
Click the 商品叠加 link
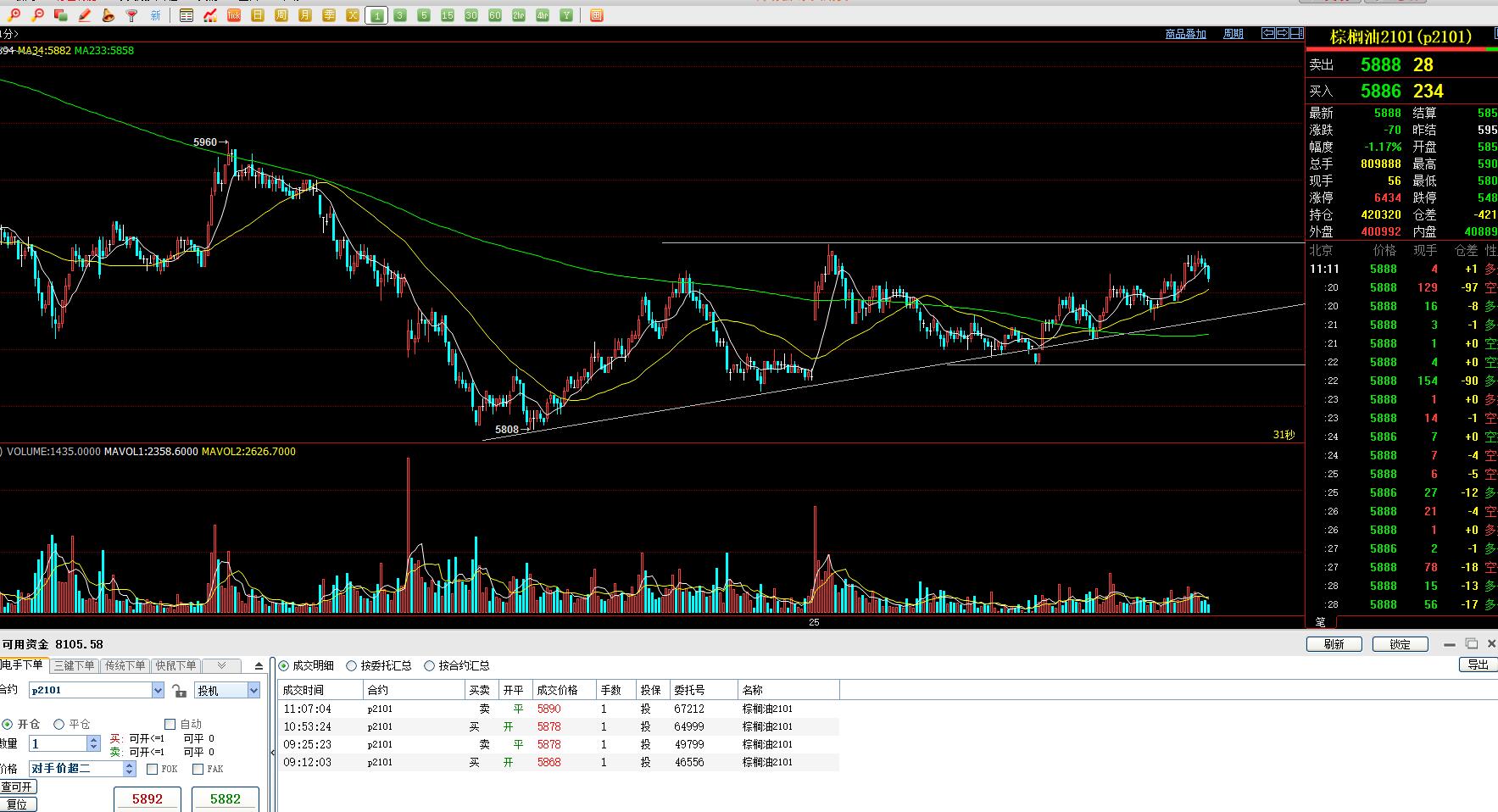click(1186, 34)
